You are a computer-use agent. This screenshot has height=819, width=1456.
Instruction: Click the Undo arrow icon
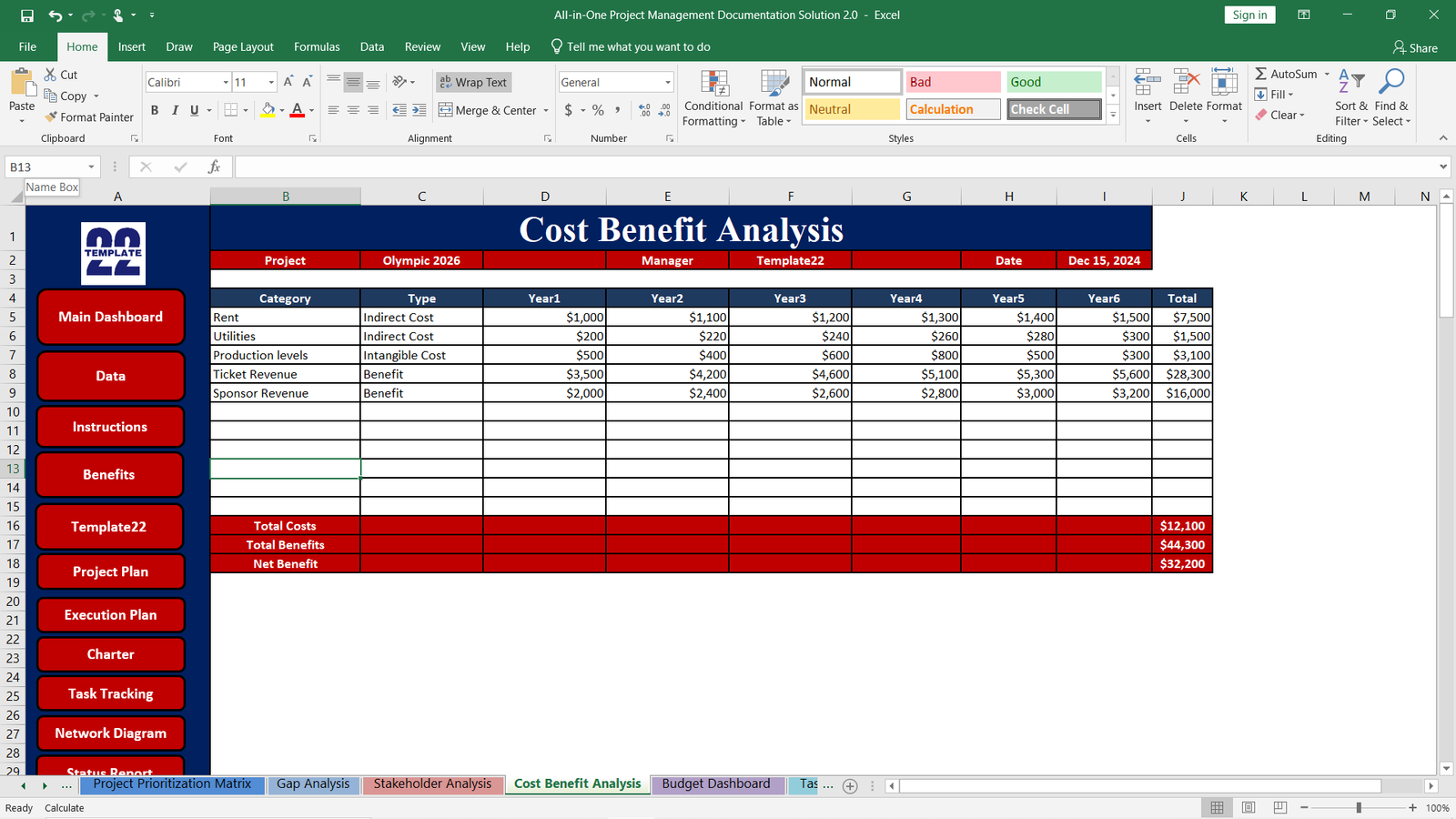56,15
